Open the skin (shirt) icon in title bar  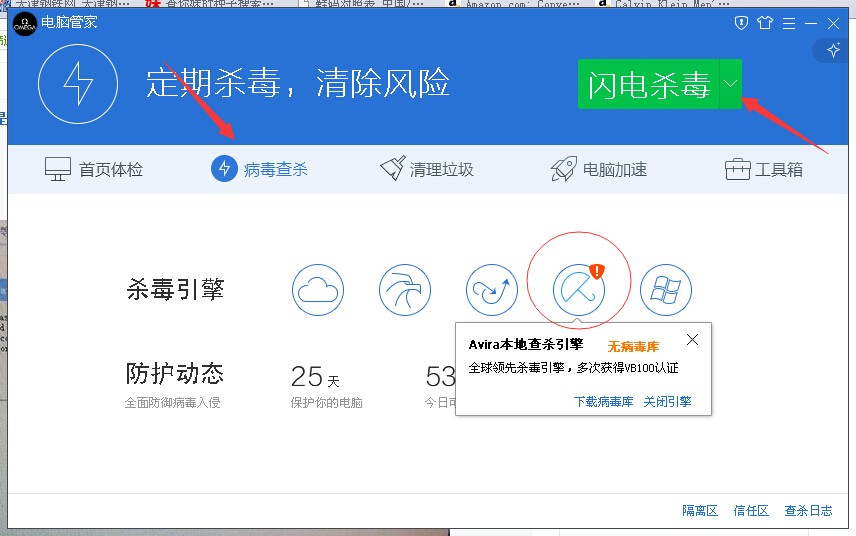(765, 23)
